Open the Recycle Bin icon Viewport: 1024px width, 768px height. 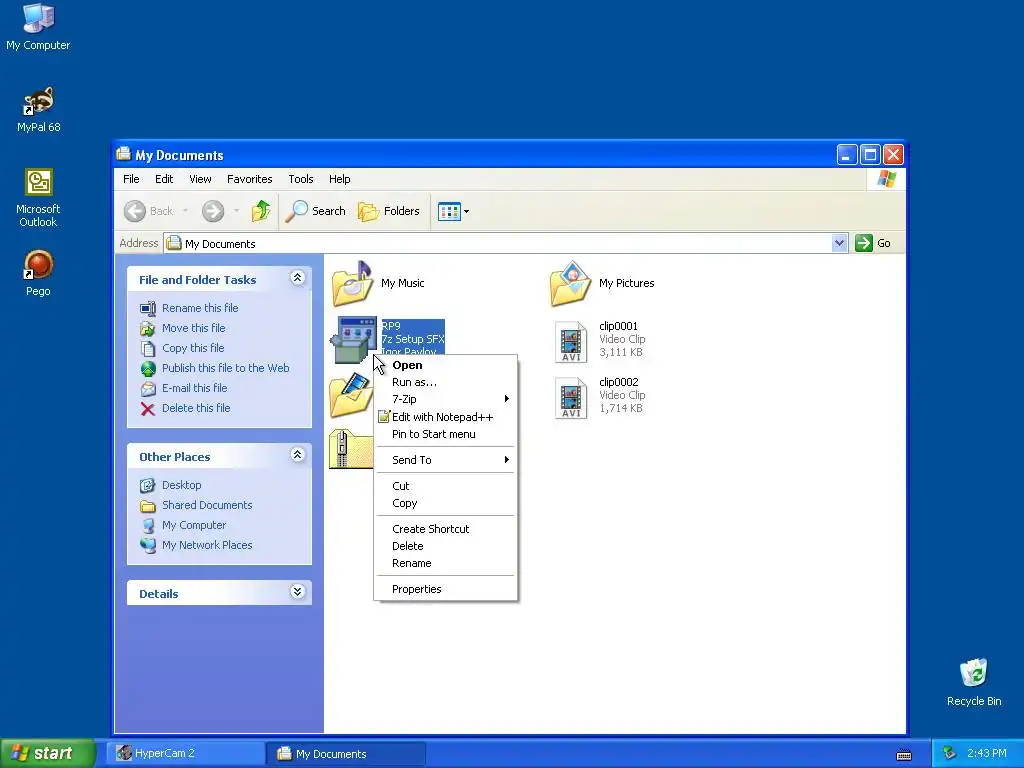click(x=974, y=682)
